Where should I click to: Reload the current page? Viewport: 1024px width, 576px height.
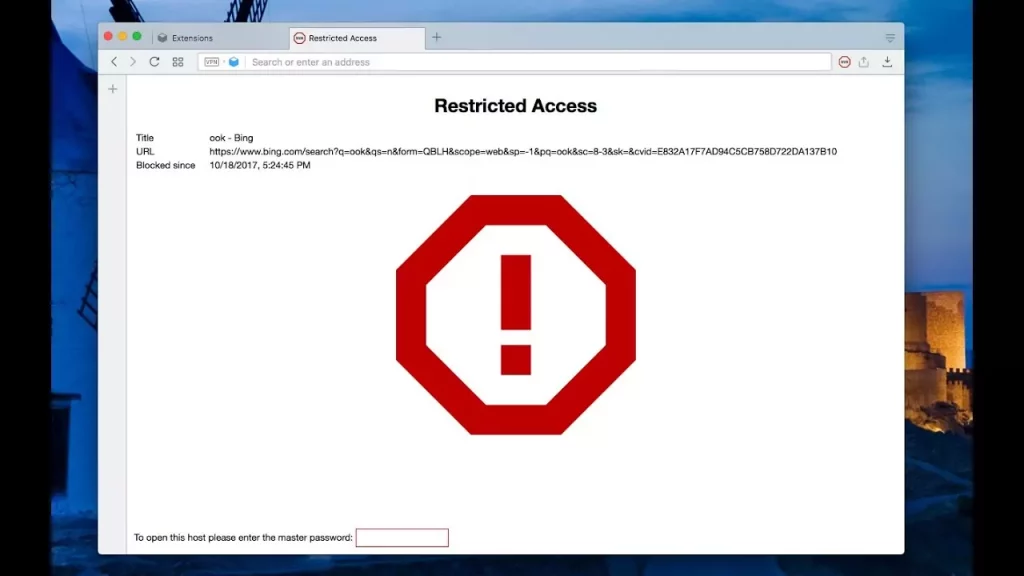153,62
